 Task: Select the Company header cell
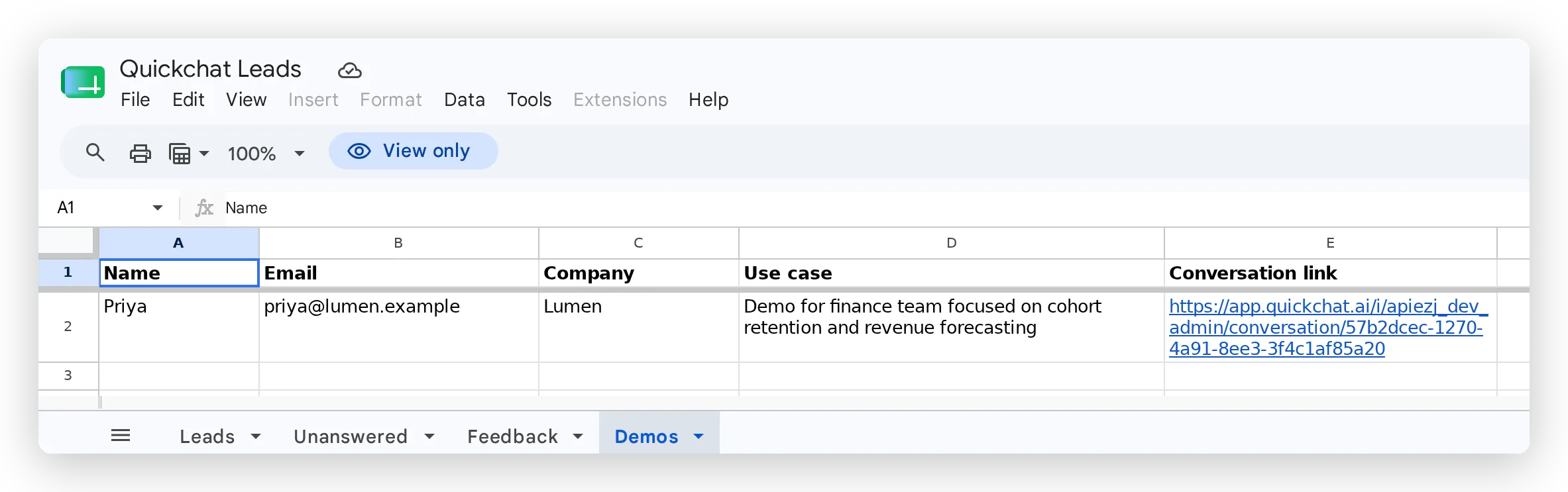[638, 273]
